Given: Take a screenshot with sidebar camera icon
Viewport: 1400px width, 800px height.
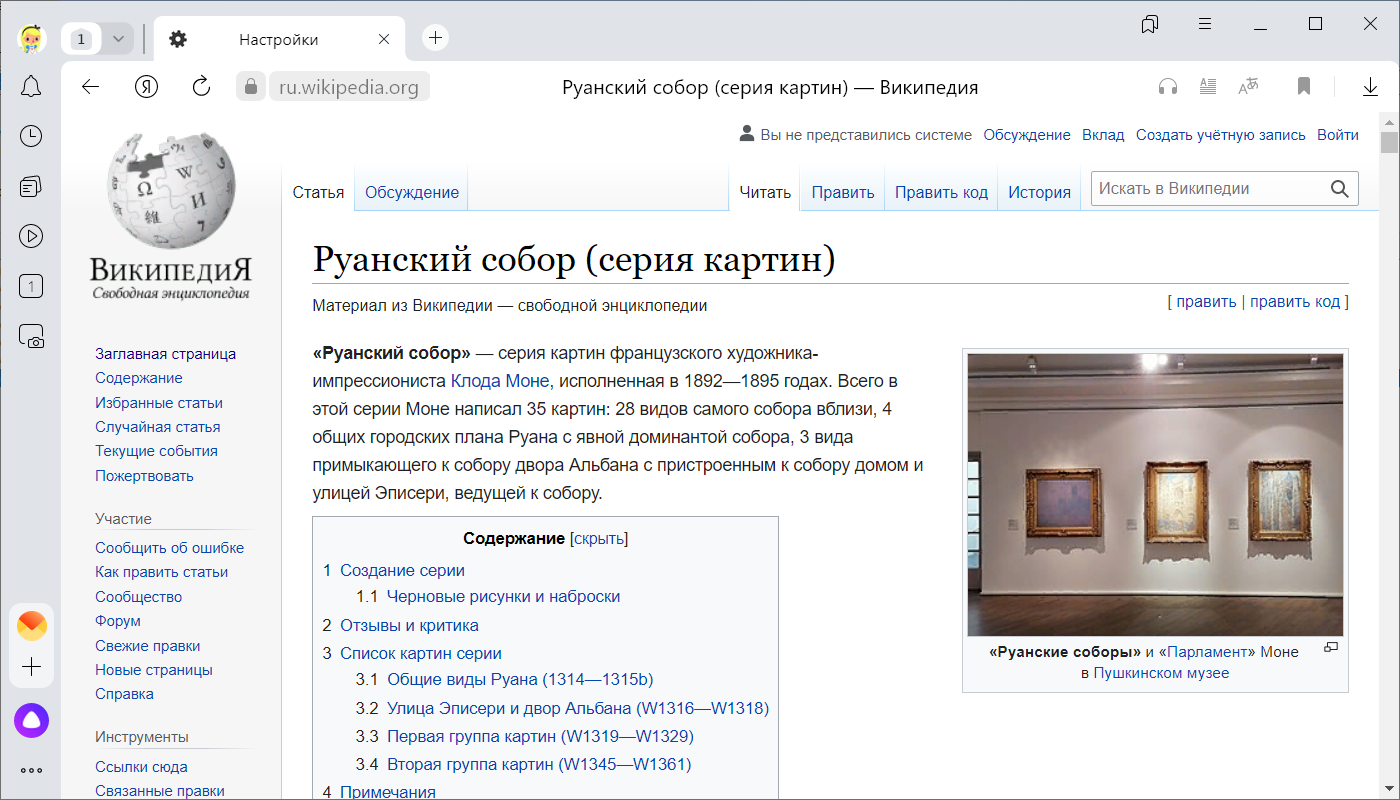Looking at the screenshot, I should (x=31, y=336).
